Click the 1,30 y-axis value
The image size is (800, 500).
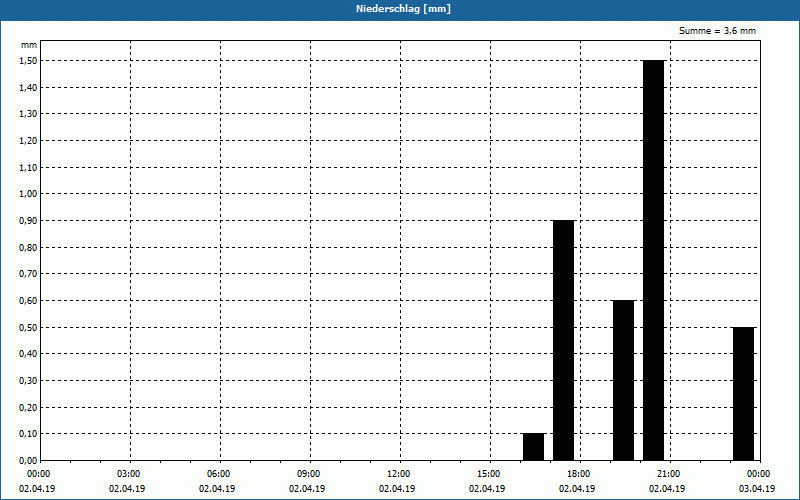28,114
